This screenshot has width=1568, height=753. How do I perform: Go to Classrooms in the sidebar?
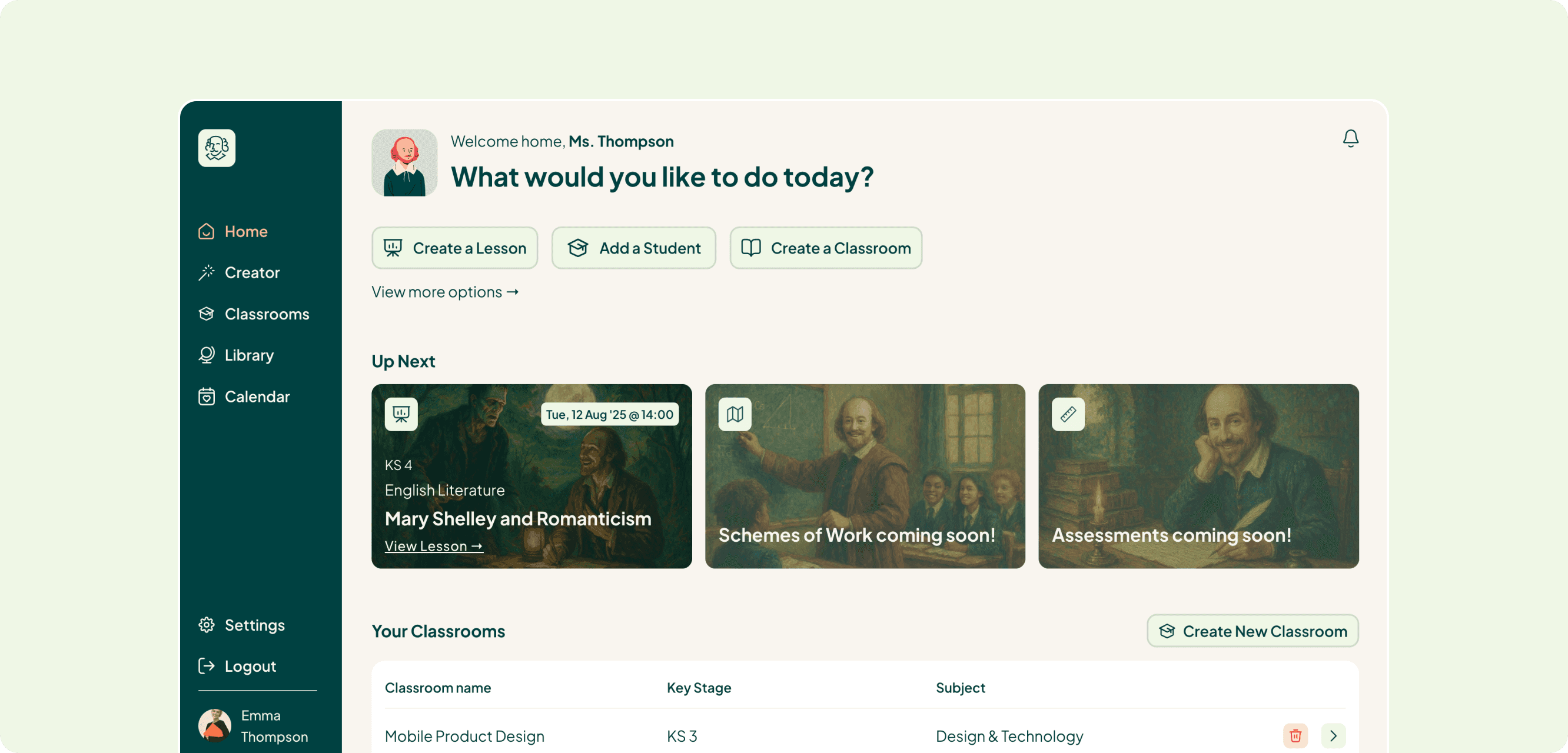266,314
